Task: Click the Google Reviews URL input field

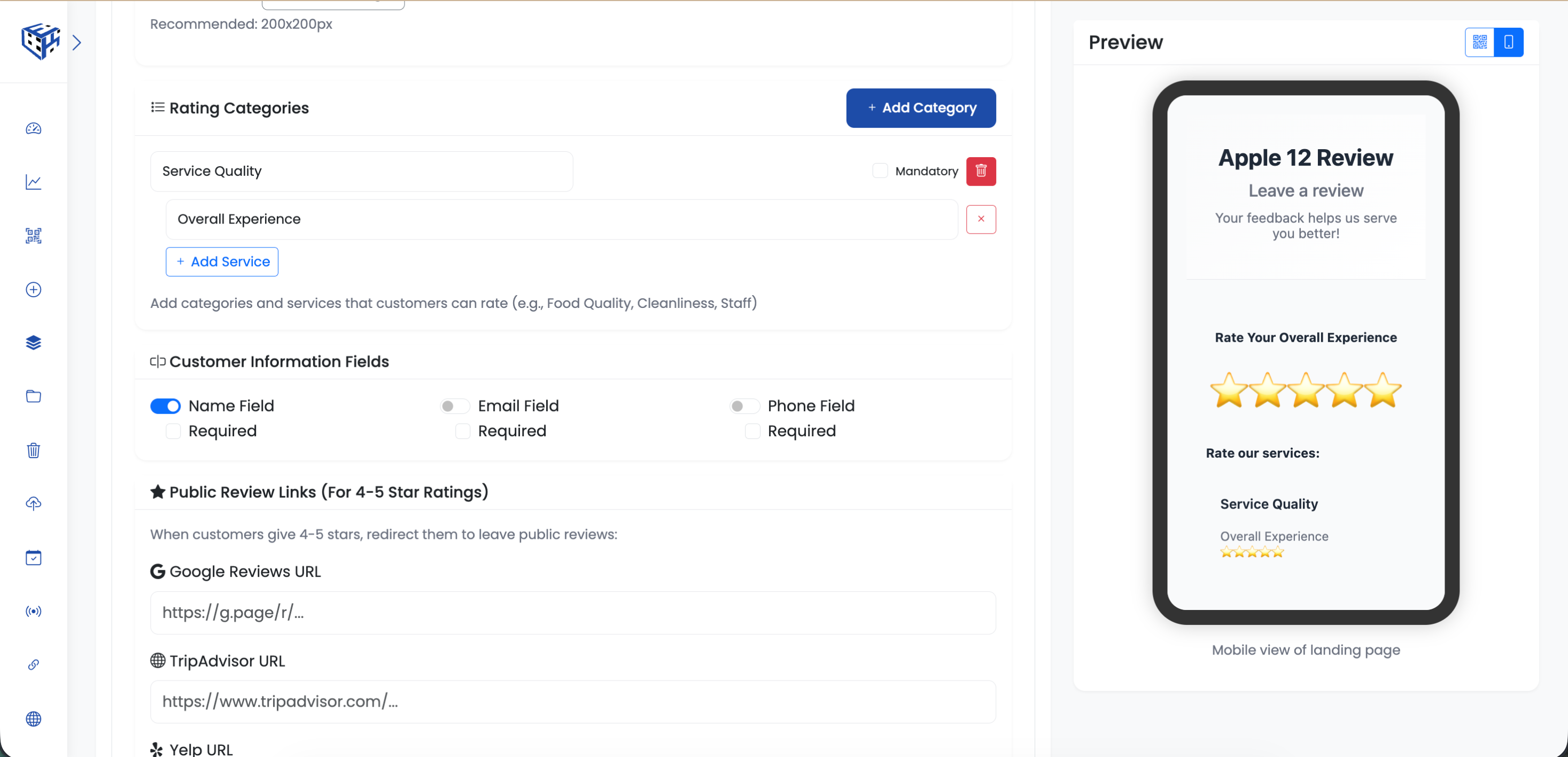Action: coord(573,613)
